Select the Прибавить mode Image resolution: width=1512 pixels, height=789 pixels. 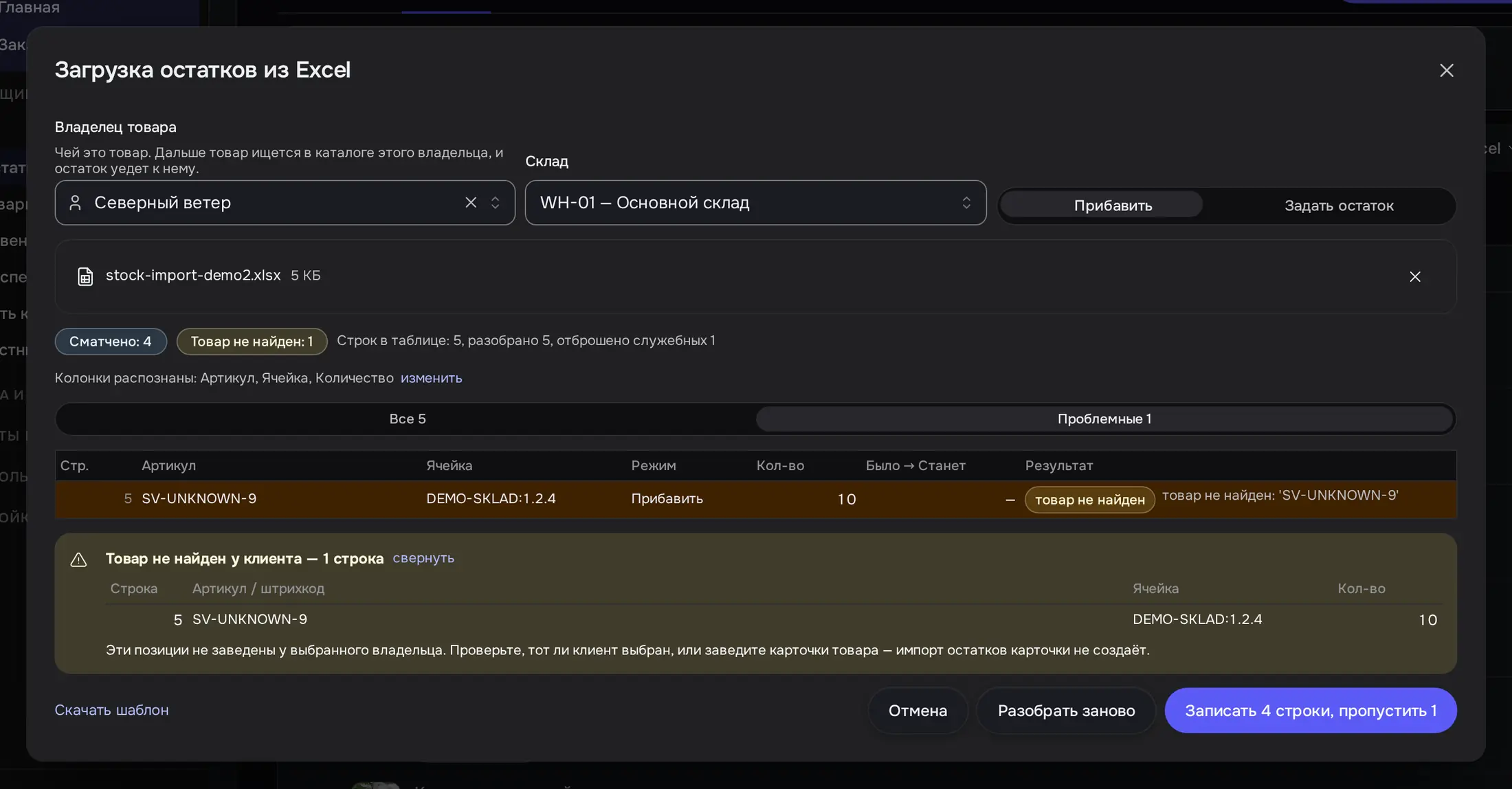point(1102,205)
